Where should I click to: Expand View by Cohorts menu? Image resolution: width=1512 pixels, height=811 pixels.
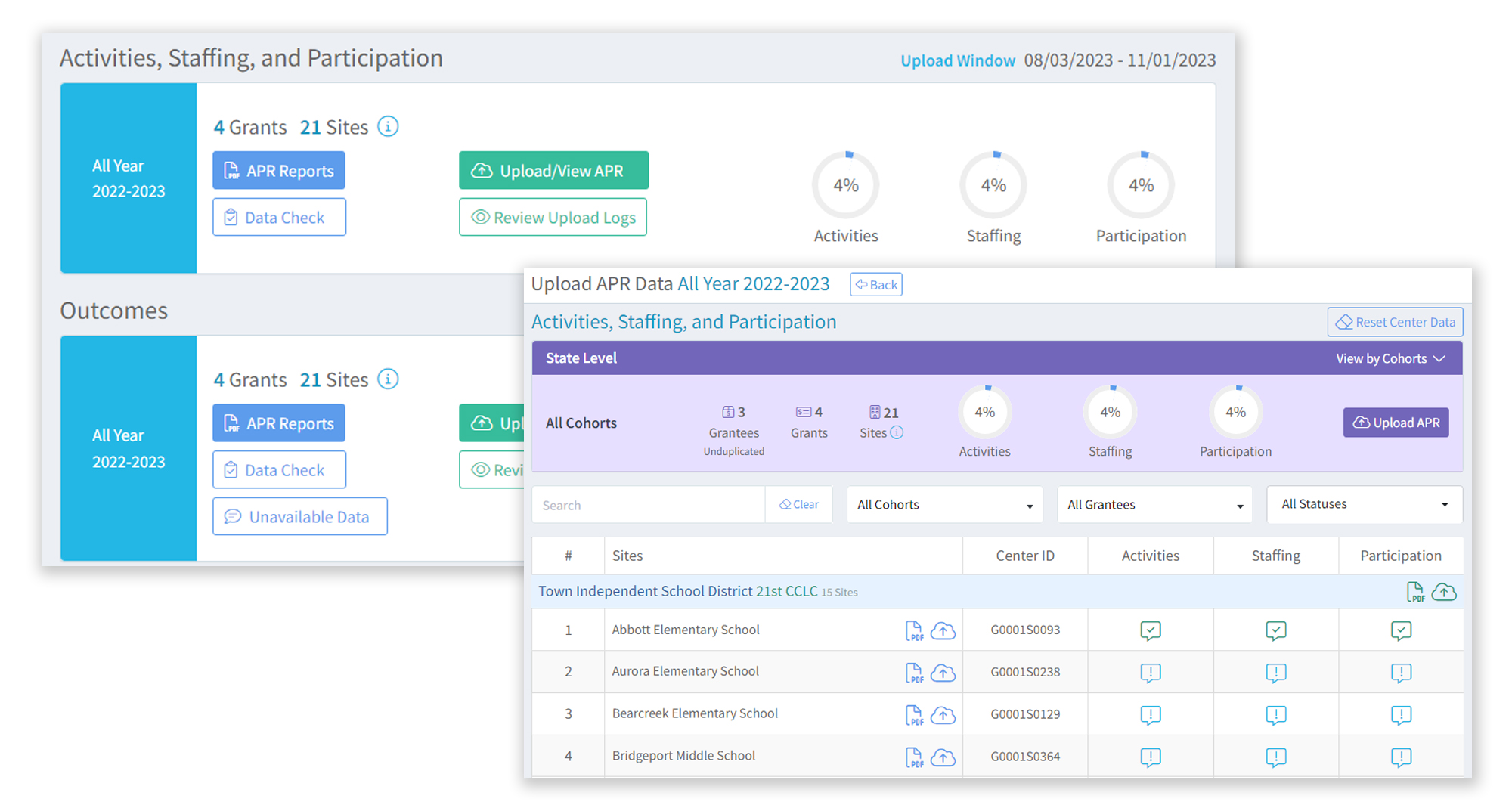coord(1390,358)
